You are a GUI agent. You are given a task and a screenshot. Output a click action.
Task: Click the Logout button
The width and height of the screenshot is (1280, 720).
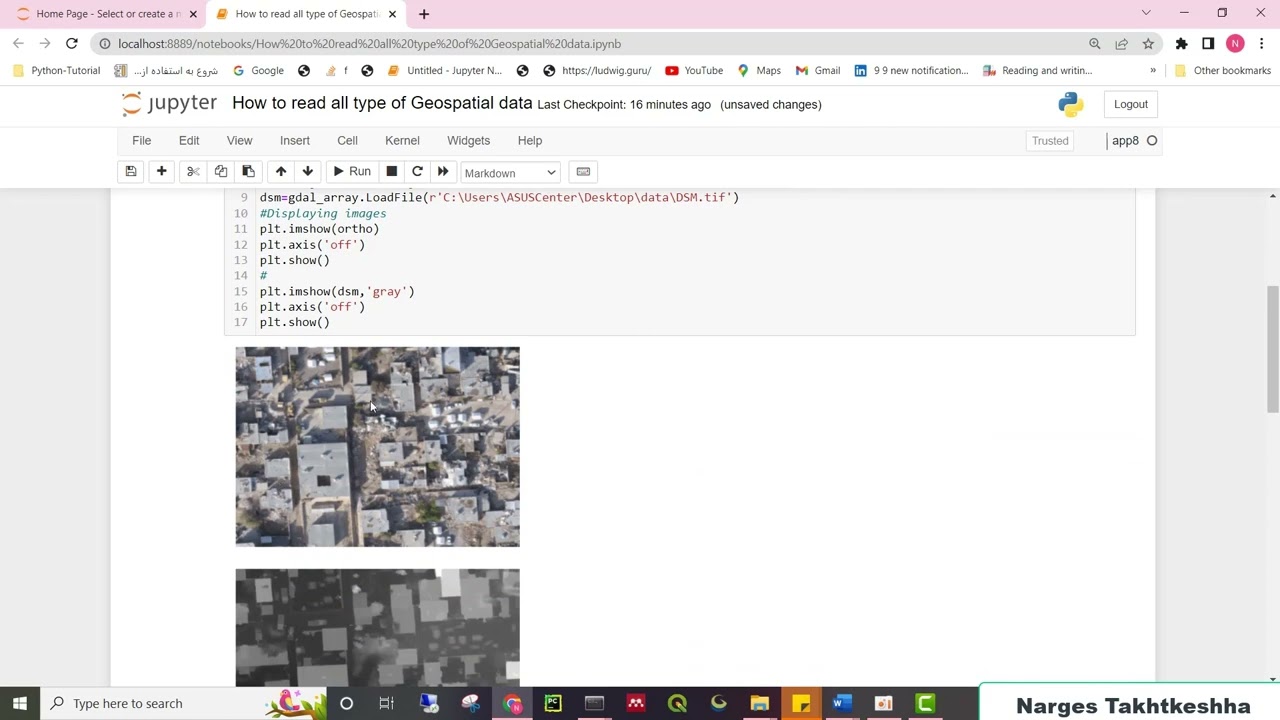click(x=1131, y=104)
